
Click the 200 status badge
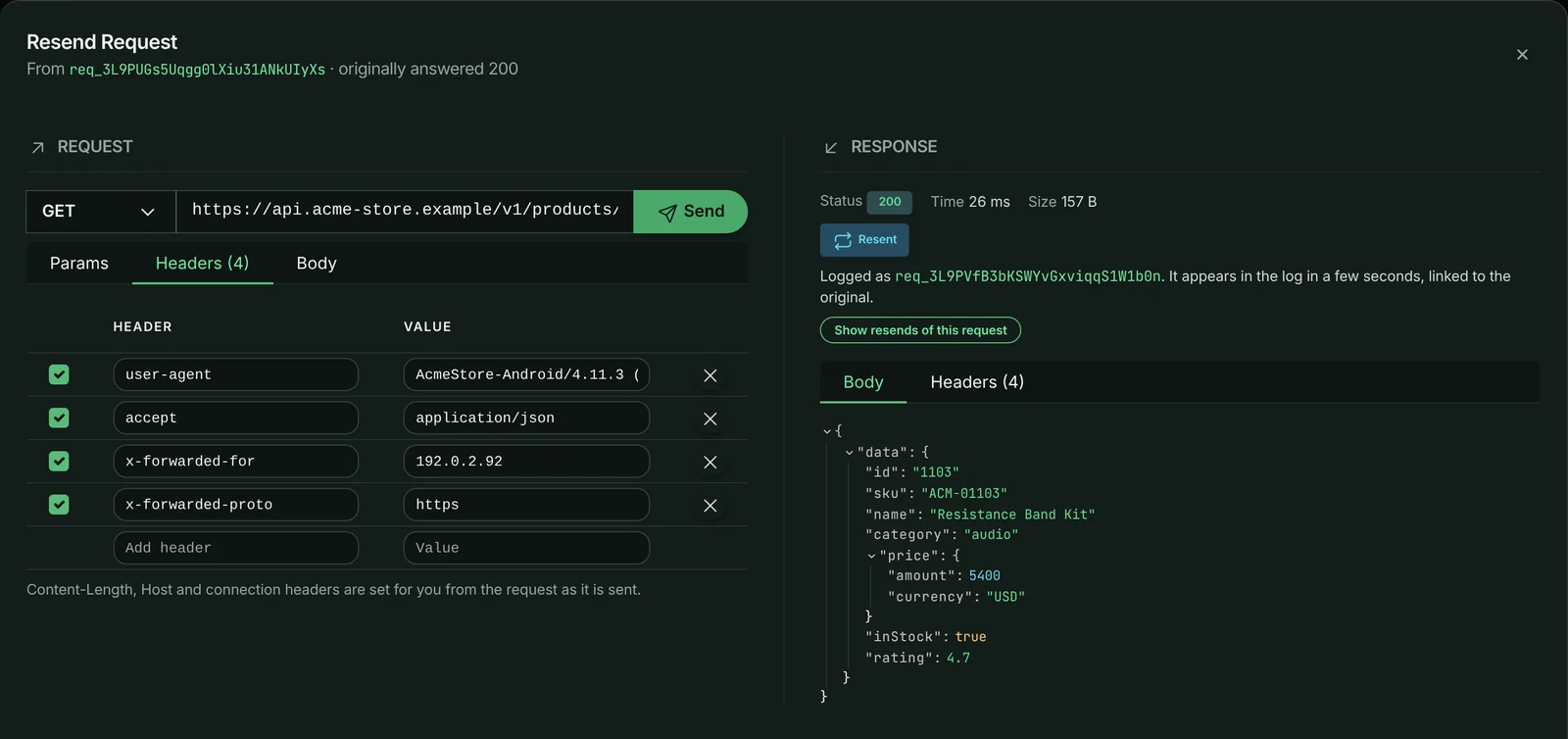point(890,202)
